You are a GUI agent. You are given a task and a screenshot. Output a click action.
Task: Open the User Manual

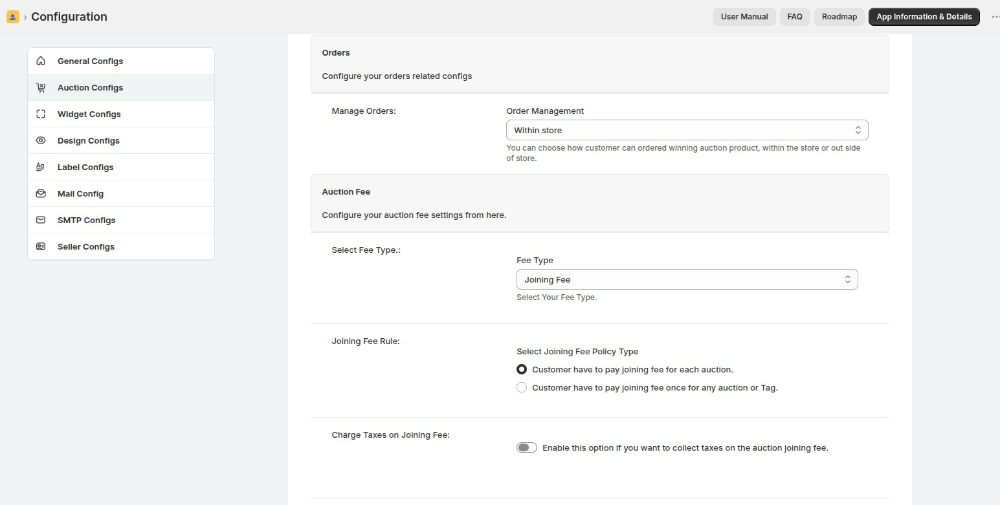pos(744,17)
